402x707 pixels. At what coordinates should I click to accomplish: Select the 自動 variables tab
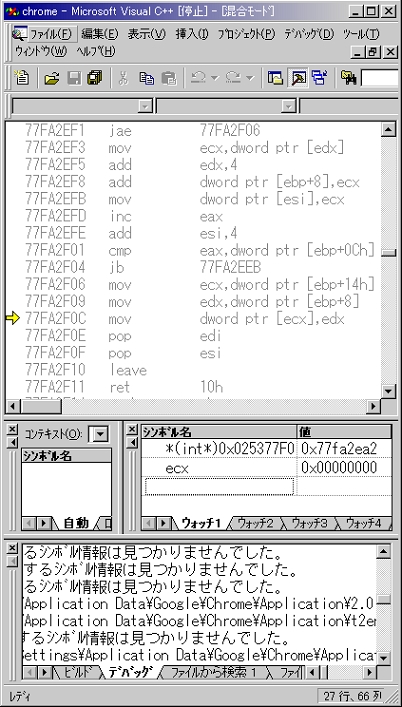pyautogui.click(x=76, y=523)
